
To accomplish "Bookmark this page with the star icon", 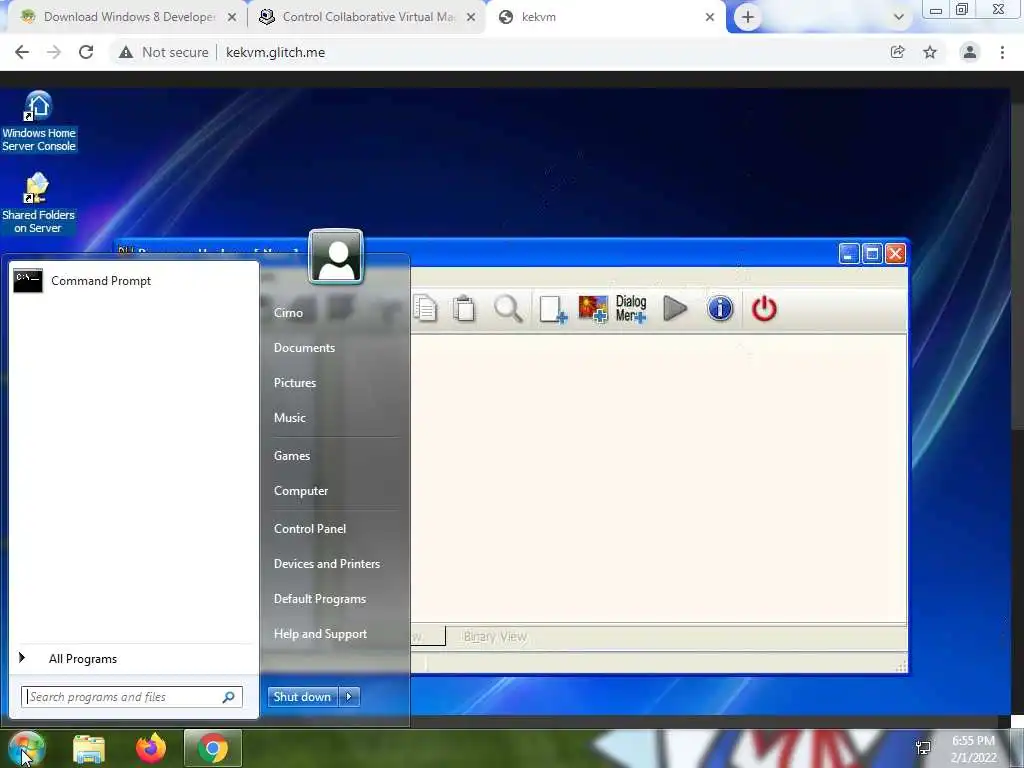I will click(x=930, y=52).
